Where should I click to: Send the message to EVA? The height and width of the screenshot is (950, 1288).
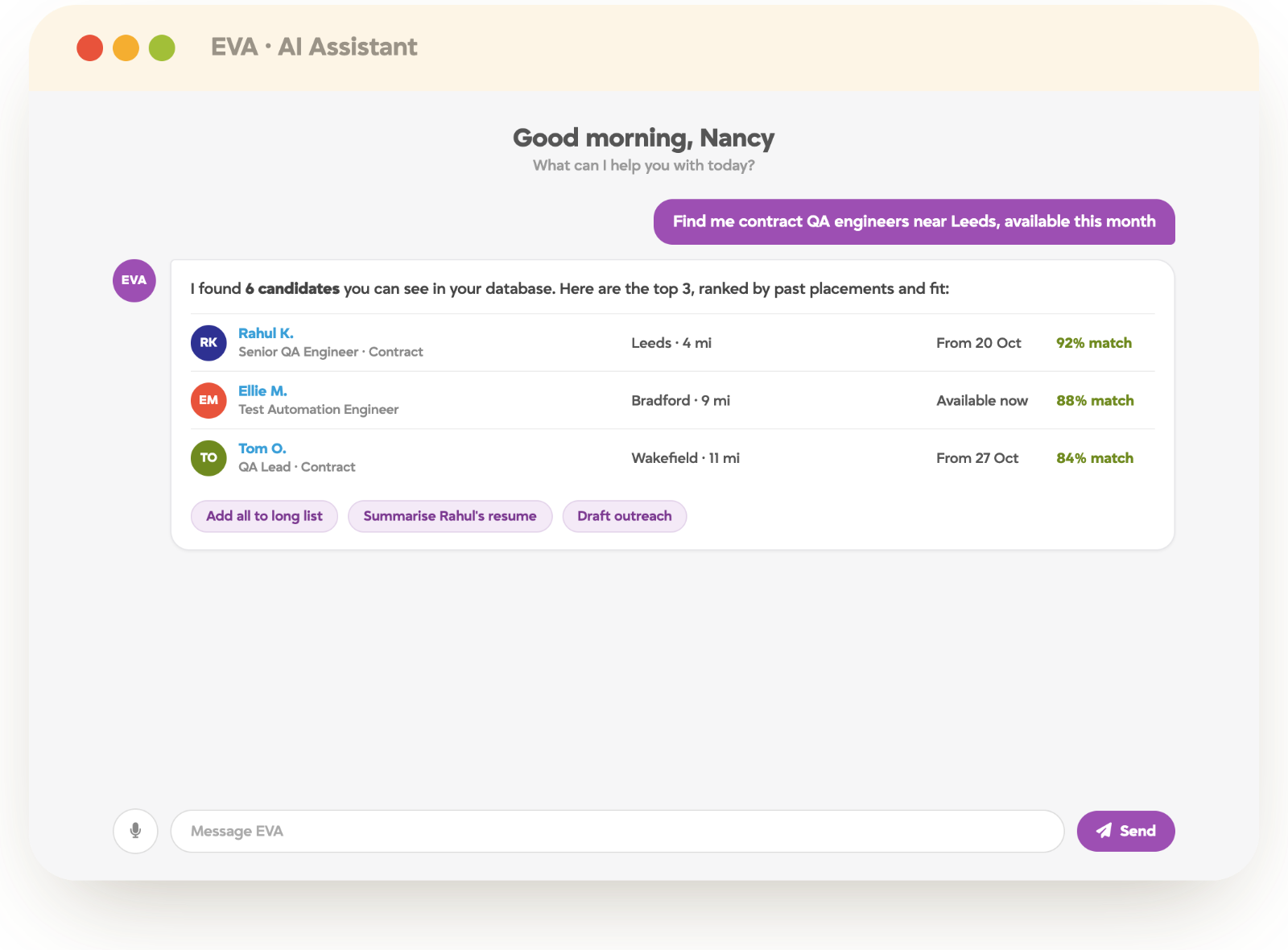[x=1125, y=831]
